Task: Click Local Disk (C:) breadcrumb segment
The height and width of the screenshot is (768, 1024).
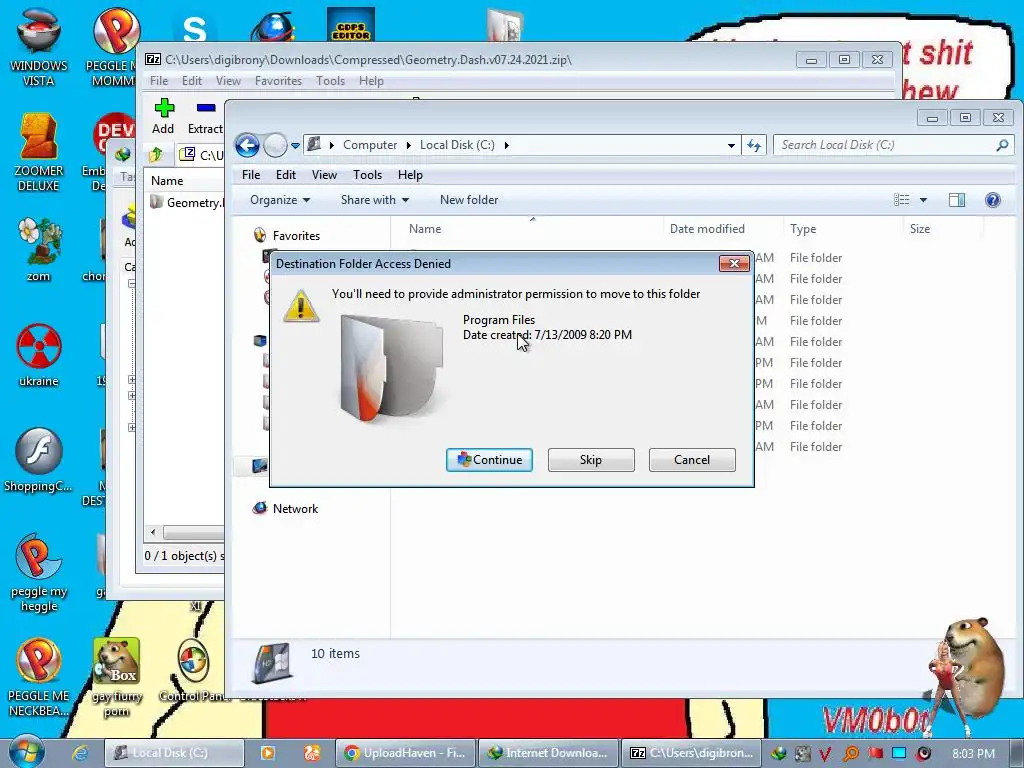Action: [x=457, y=145]
